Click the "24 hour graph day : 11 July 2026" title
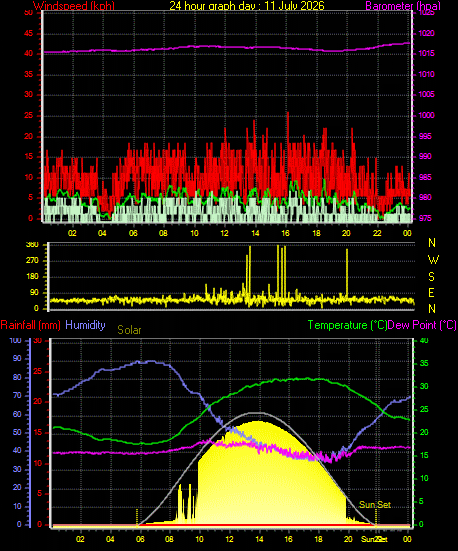458x551 pixels. click(x=247, y=6)
